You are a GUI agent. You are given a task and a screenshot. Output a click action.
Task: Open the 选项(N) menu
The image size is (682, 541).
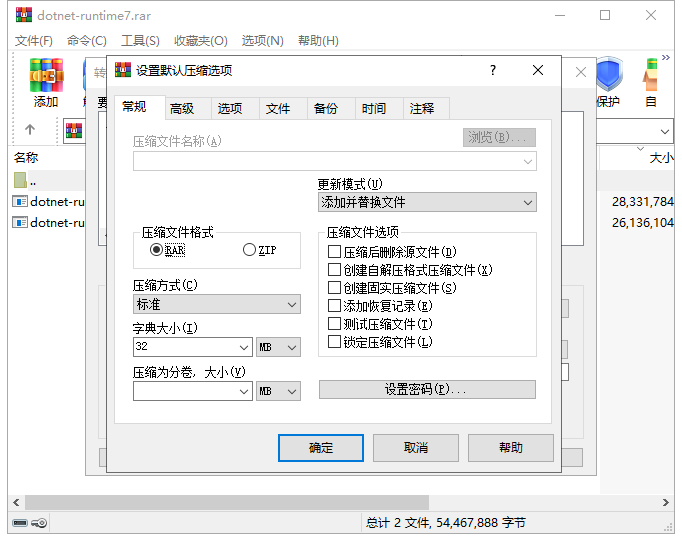[262, 40]
